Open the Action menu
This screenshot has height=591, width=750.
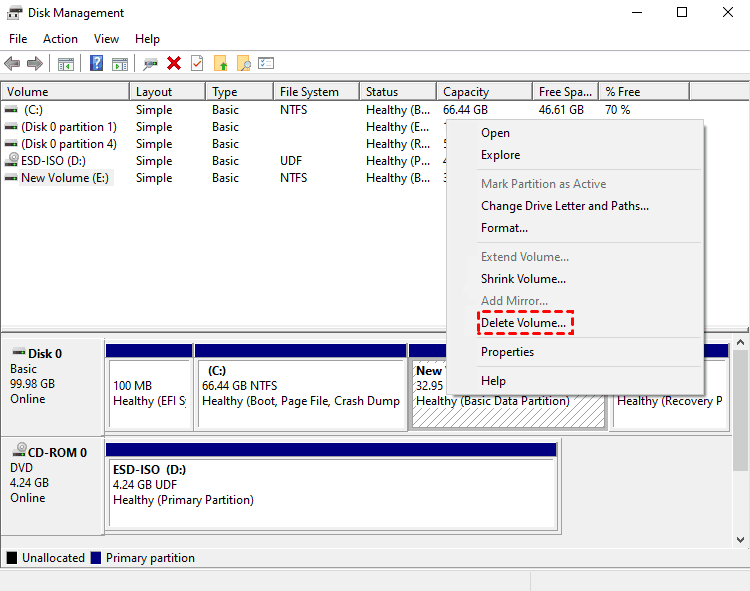[60, 39]
